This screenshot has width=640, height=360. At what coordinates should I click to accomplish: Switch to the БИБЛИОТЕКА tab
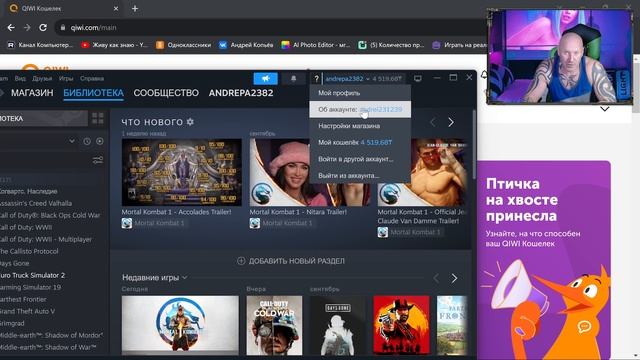pyautogui.click(x=93, y=93)
